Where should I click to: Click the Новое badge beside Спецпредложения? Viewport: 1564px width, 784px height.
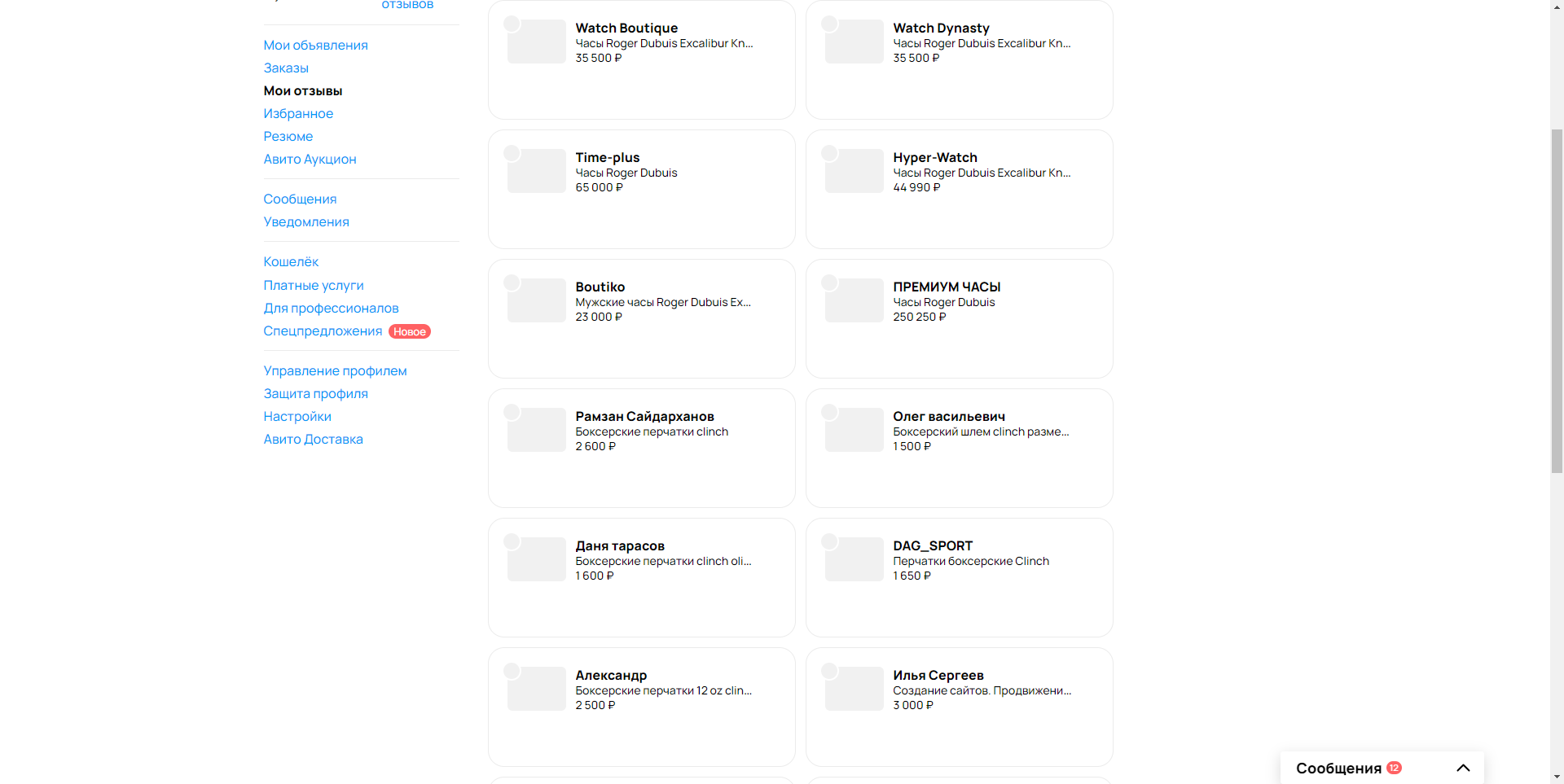[x=410, y=331]
